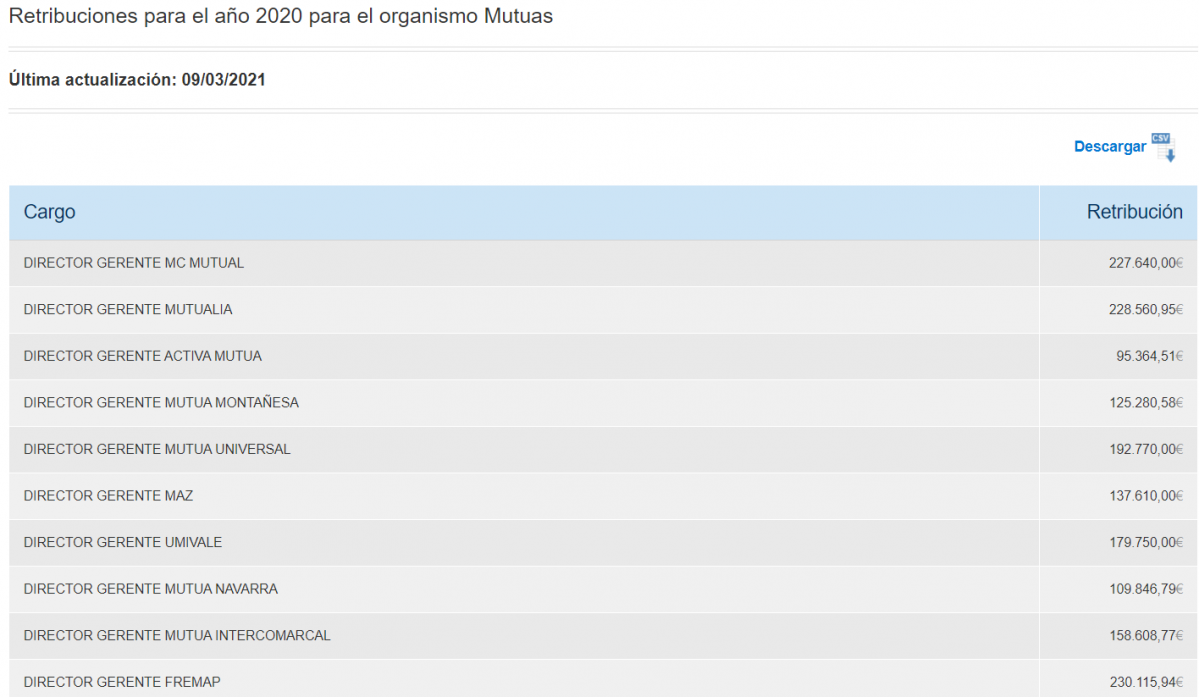Select the value 227.640,00€
This screenshot has width=1199, height=697.
pos(1145,263)
